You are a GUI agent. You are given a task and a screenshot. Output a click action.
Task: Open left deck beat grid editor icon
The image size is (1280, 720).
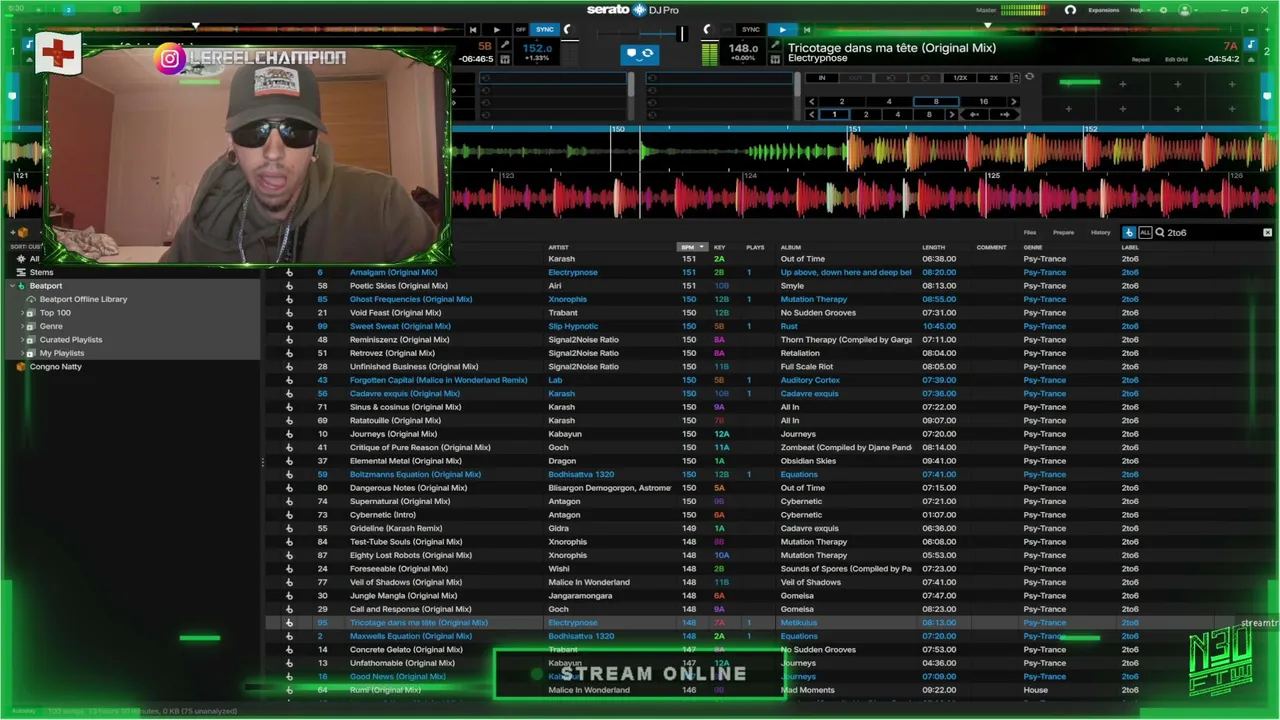[x=505, y=59]
